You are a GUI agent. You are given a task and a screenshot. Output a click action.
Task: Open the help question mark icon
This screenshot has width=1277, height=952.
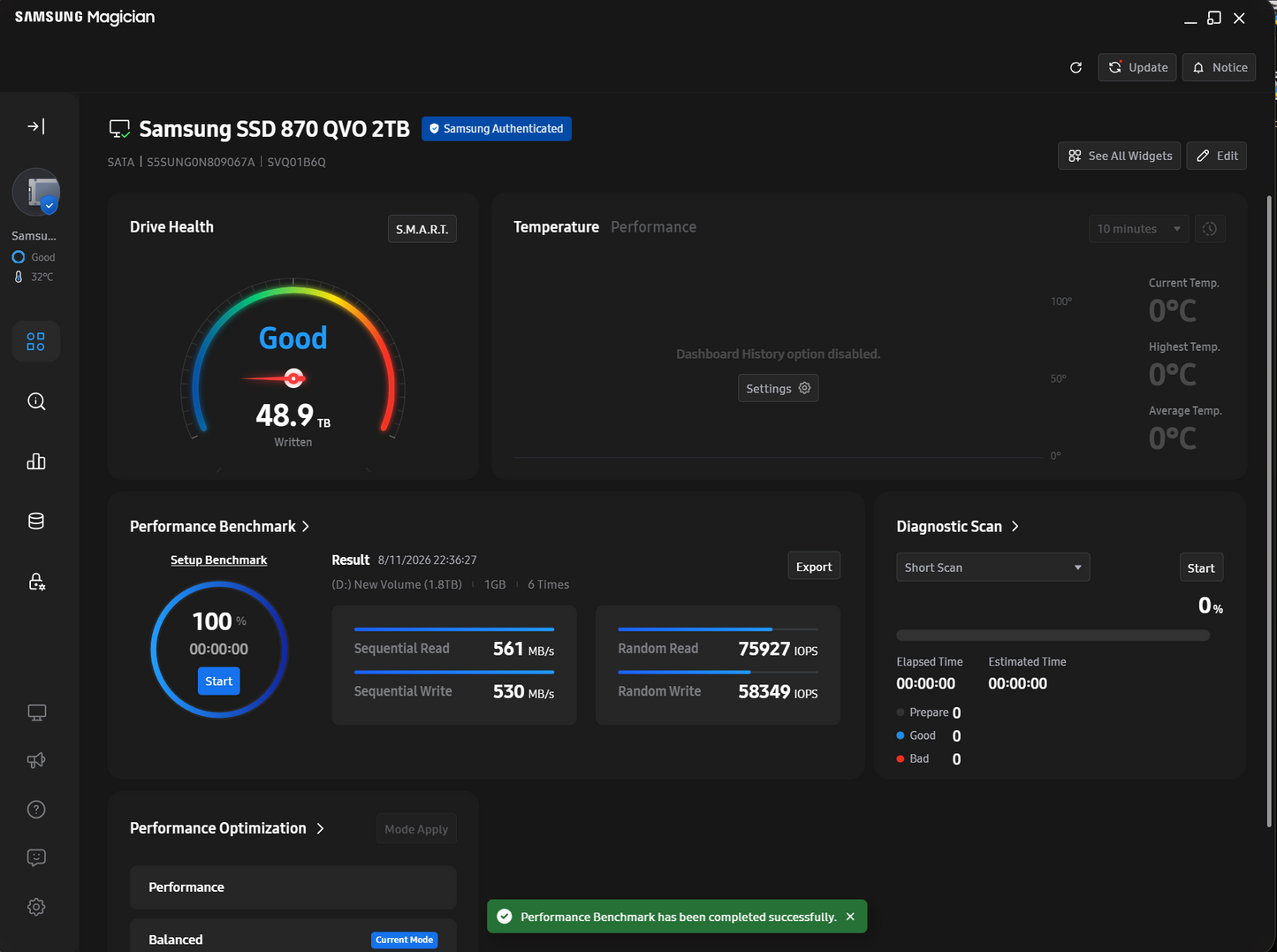pos(36,810)
